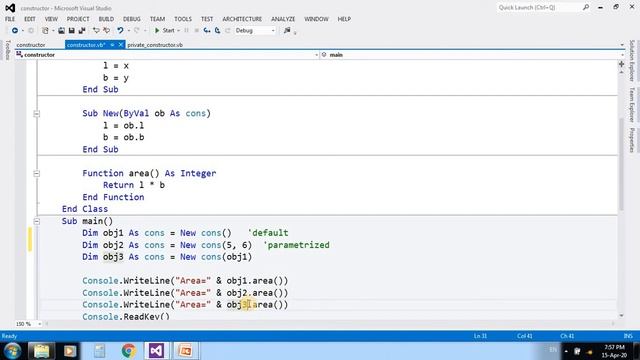Open the Toolbox side panel tab

[x=7, y=50]
